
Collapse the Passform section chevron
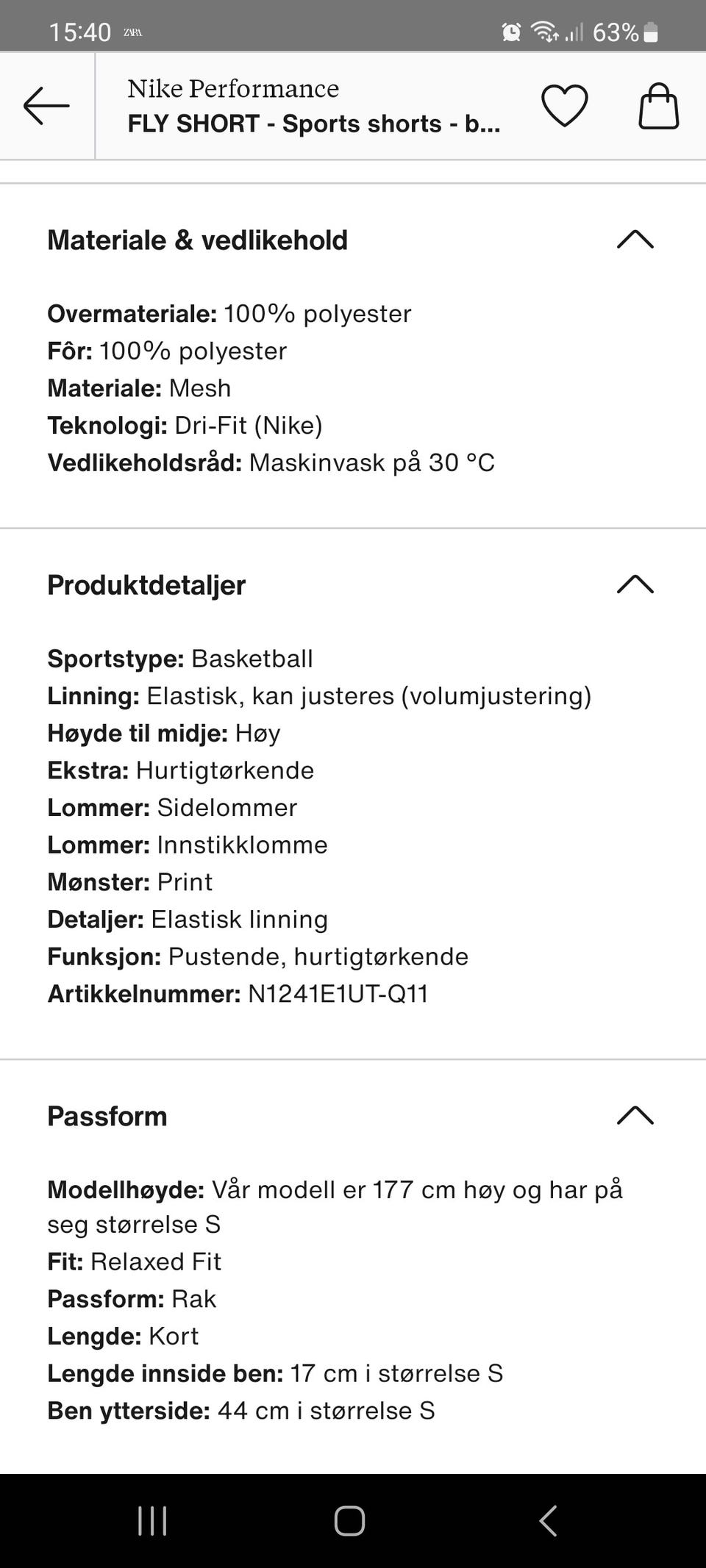635,1116
